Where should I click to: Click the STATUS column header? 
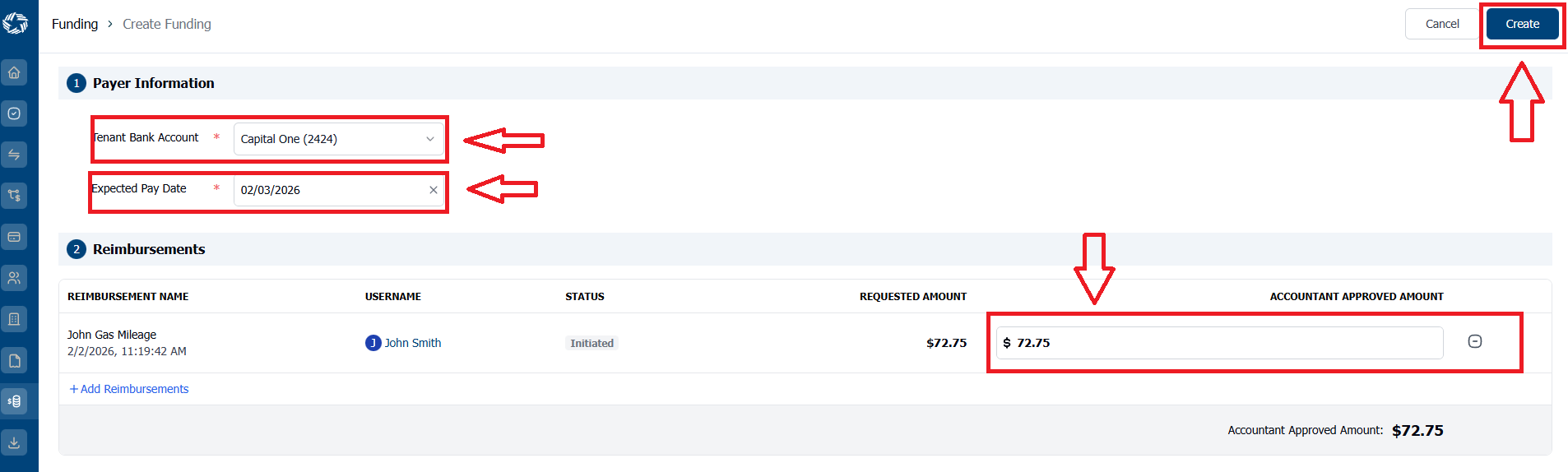tap(585, 297)
